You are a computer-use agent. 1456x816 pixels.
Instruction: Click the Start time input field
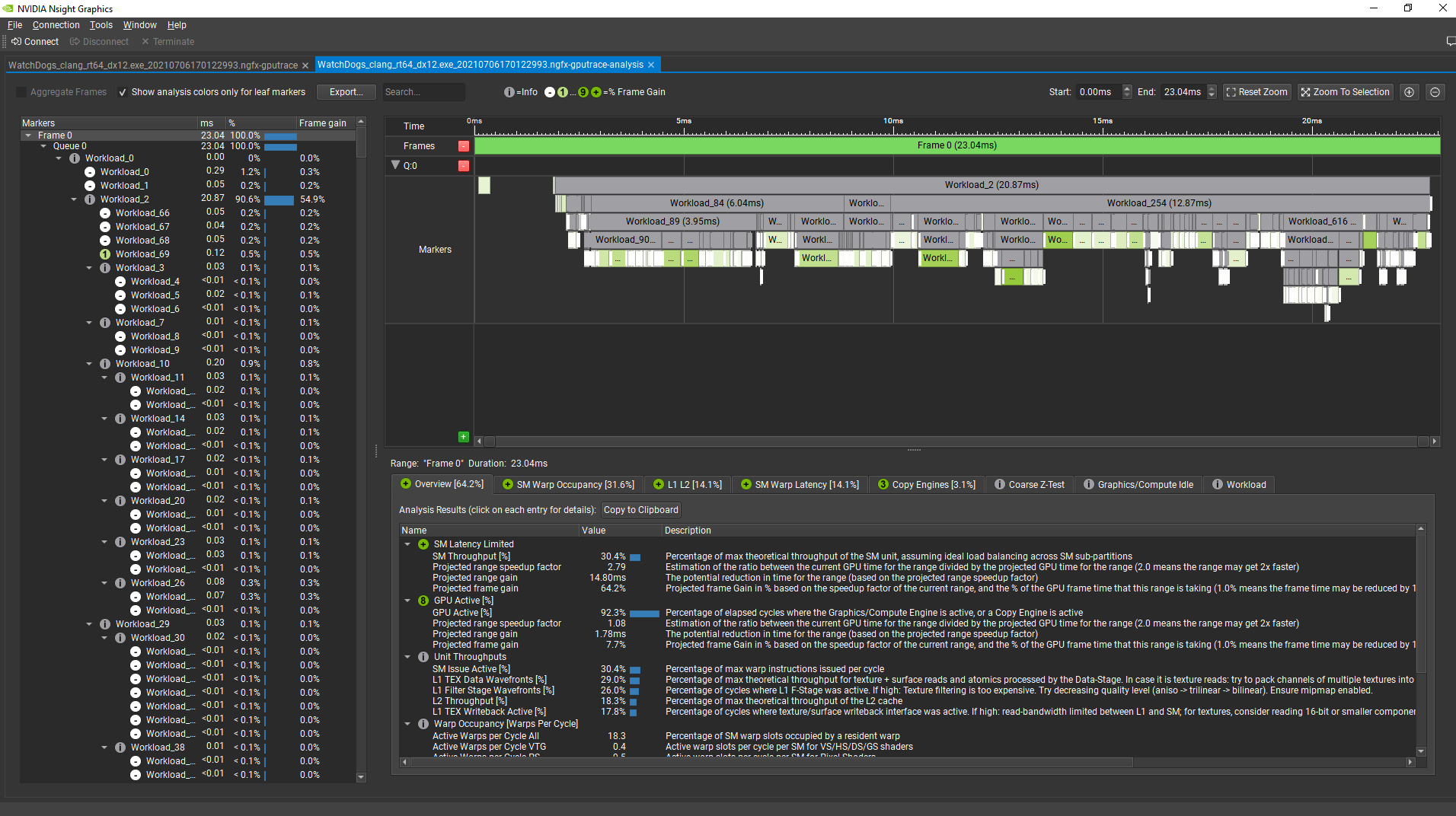point(1099,92)
